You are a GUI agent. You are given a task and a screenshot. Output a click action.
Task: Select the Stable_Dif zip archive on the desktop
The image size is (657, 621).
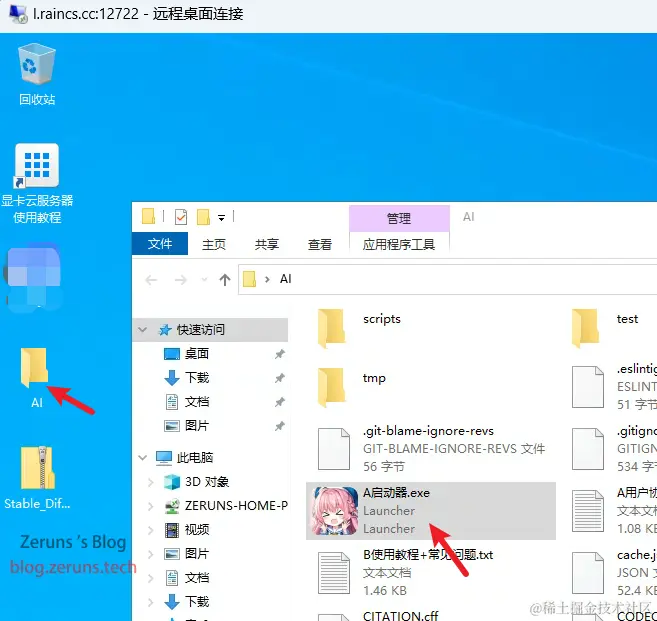tap(37, 478)
